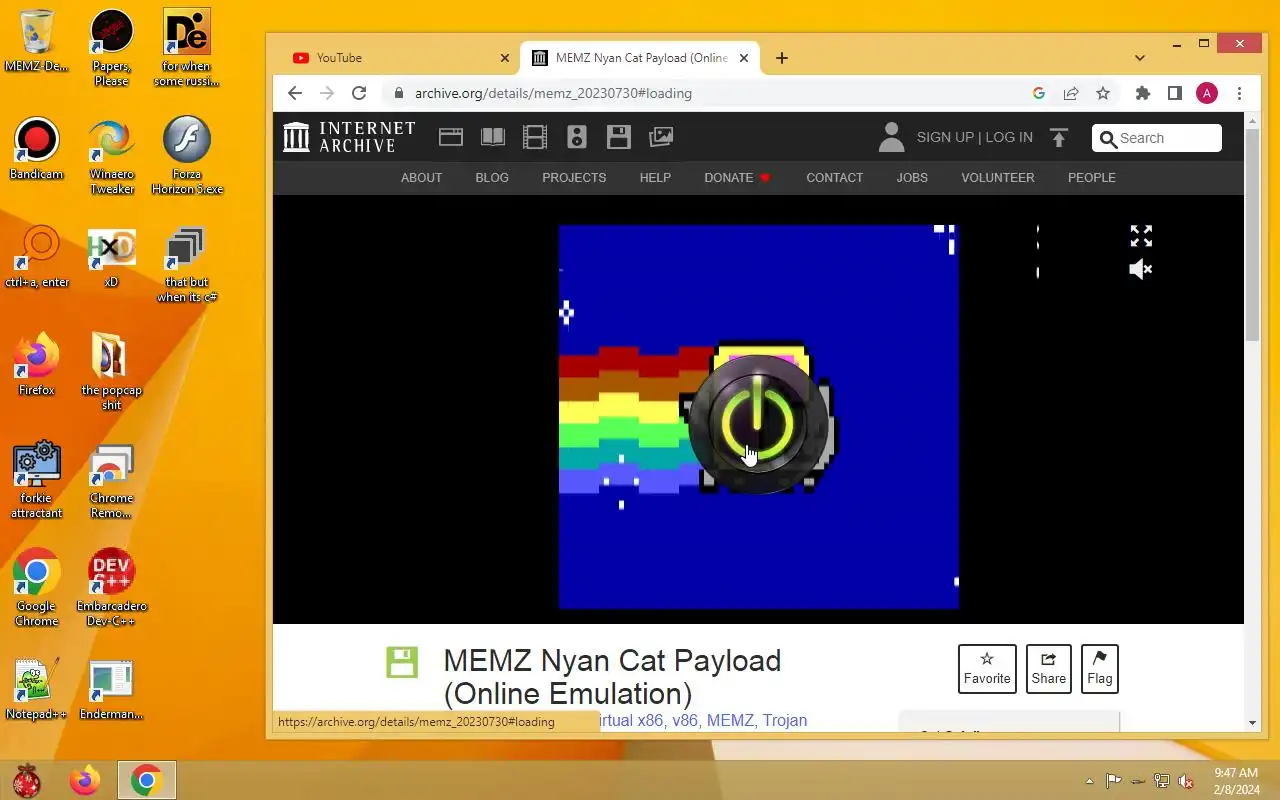Open CONTACT menu item
1280x800 pixels.
click(834, 177)
